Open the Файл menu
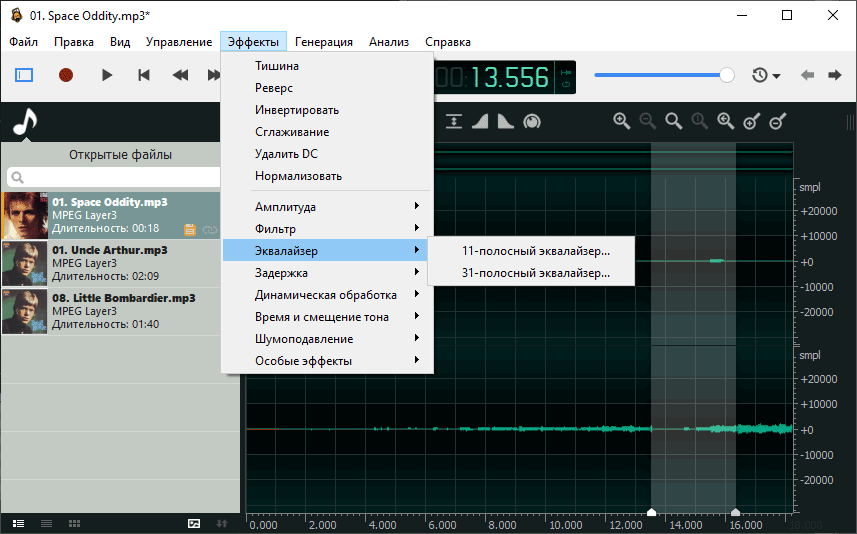The image size is (857, 534). [24, 42]
